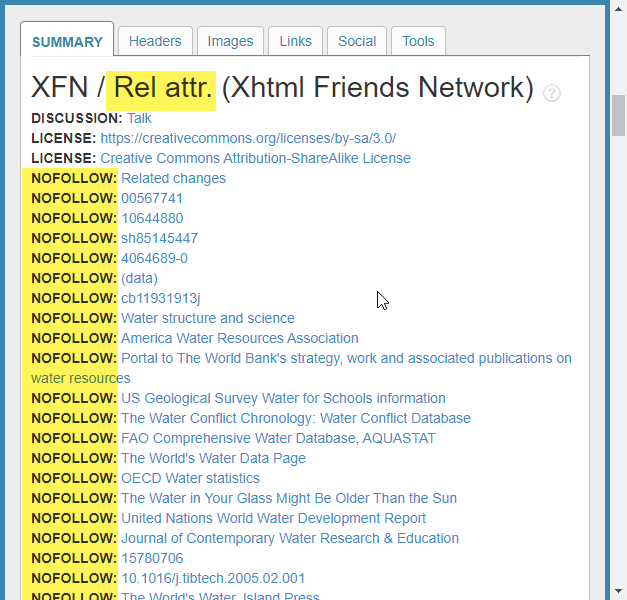Open OECD Water statistics link
Screen dimensions: 627x600
pos(190,478)
